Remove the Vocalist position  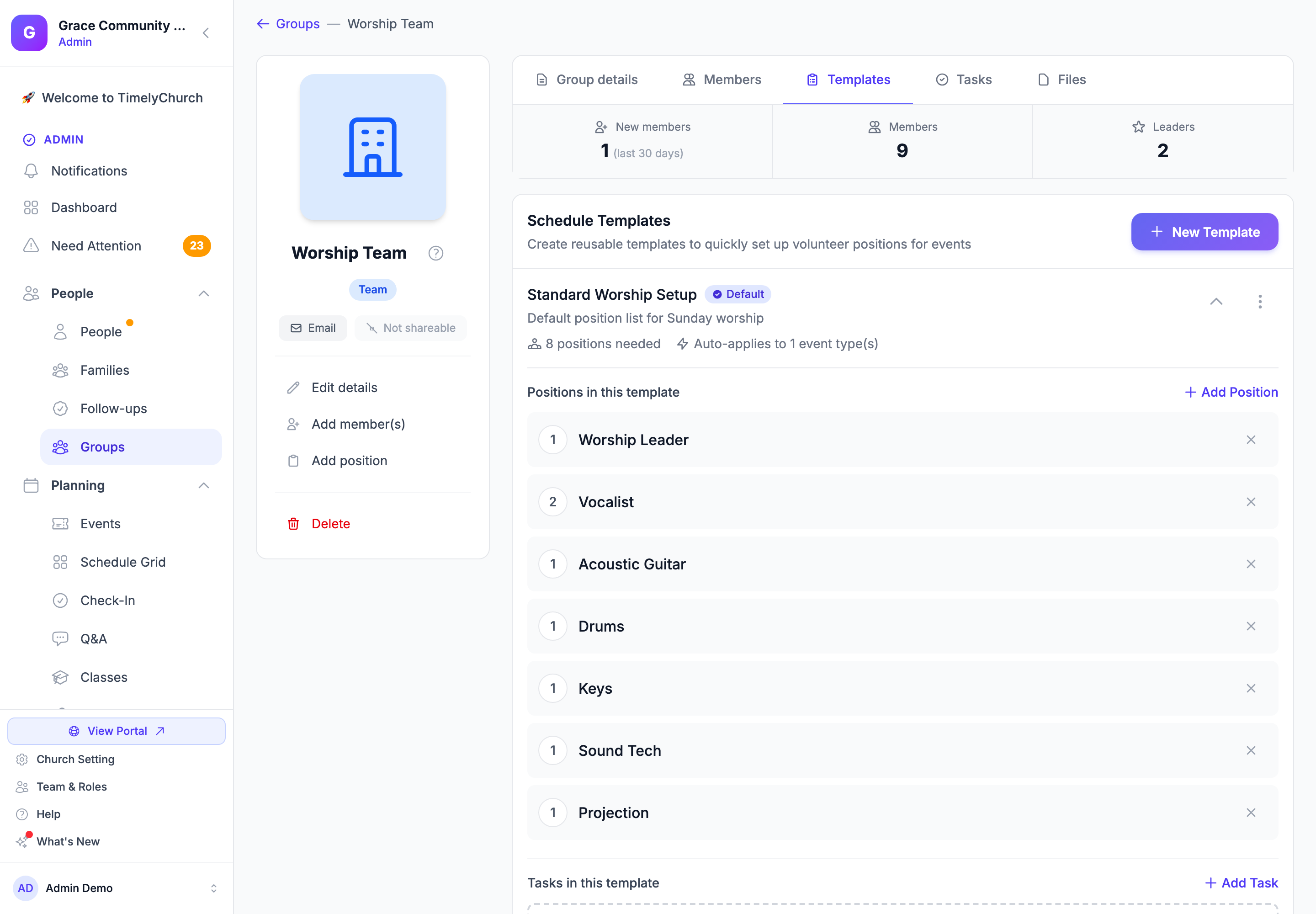click(x=1251, y=502)
